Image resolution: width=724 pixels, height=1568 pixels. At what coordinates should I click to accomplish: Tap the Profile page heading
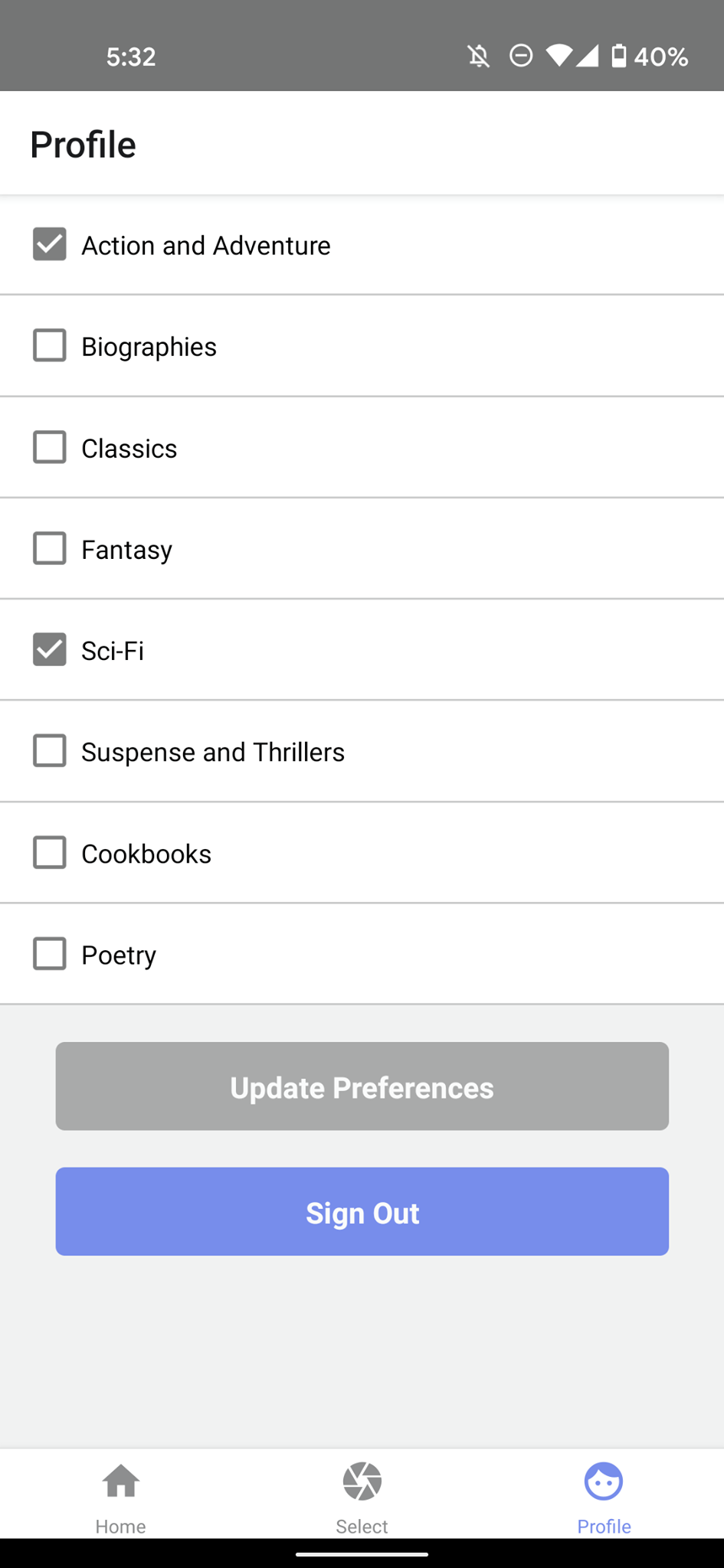tap(83, 144)
